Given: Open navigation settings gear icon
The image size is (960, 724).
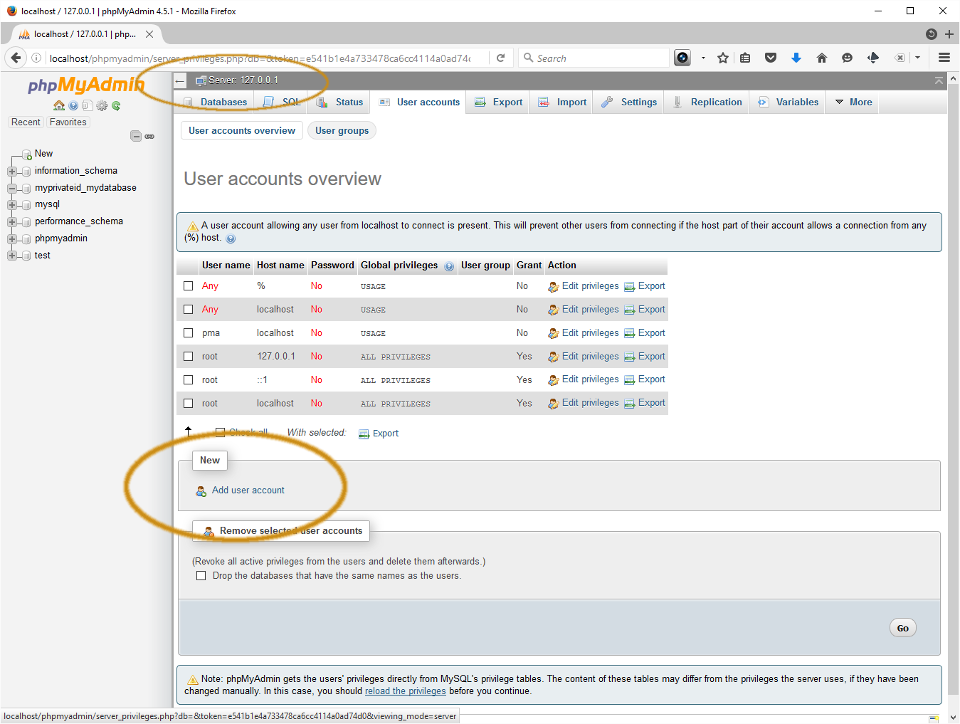Looking at the screenshot, I should (102, 105).
